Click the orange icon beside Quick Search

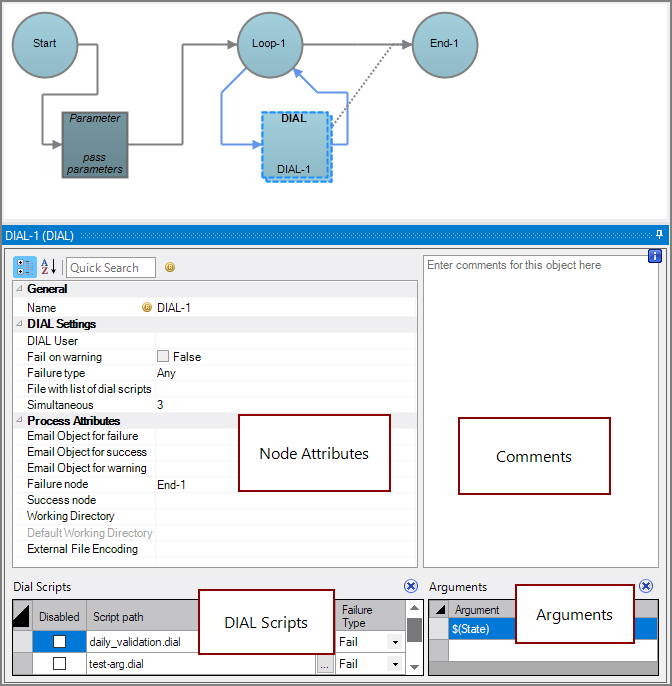point(170,267)
